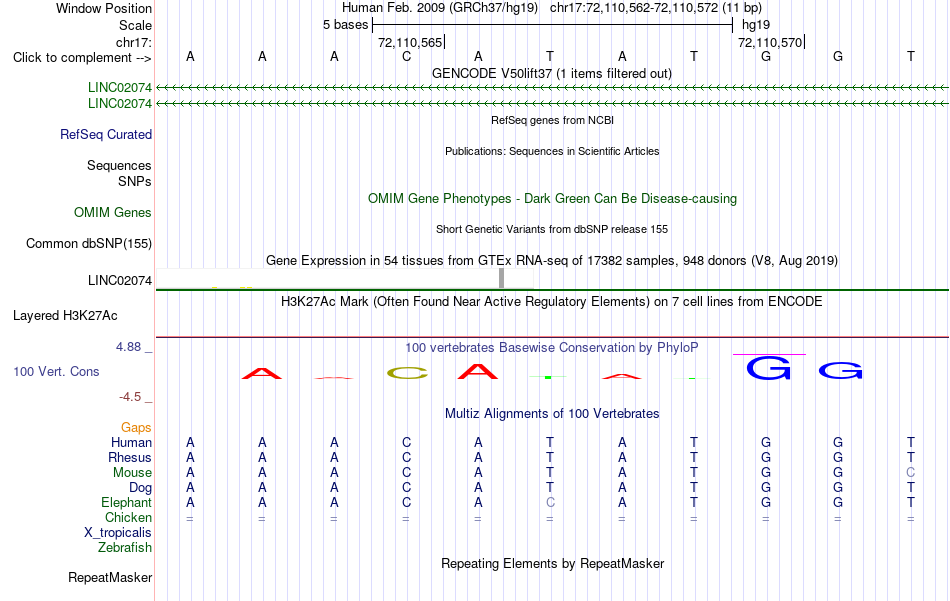Select the 100 Vert. Cons label

56,371
